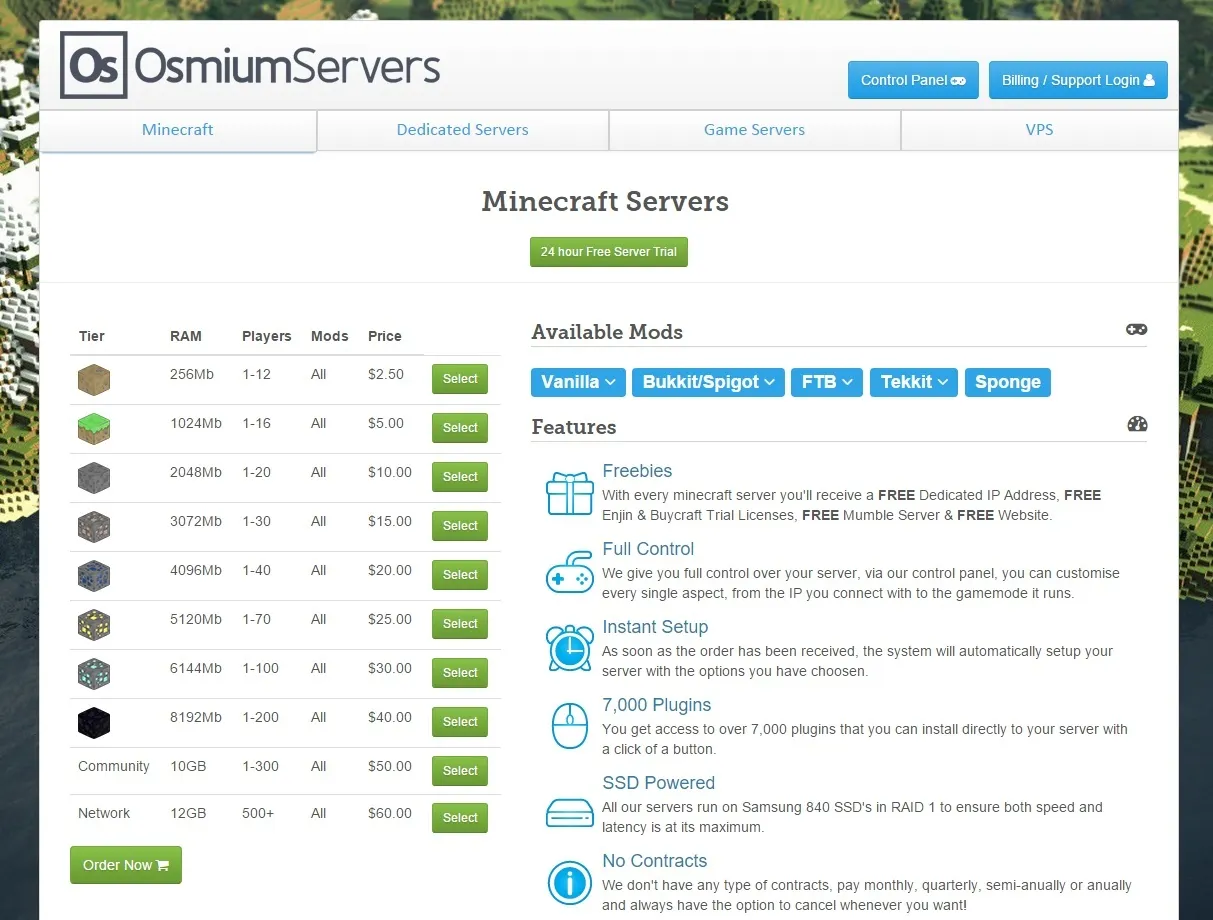
Task: Click the Minecraft Servers page heading
Action: tap(605, 201)
